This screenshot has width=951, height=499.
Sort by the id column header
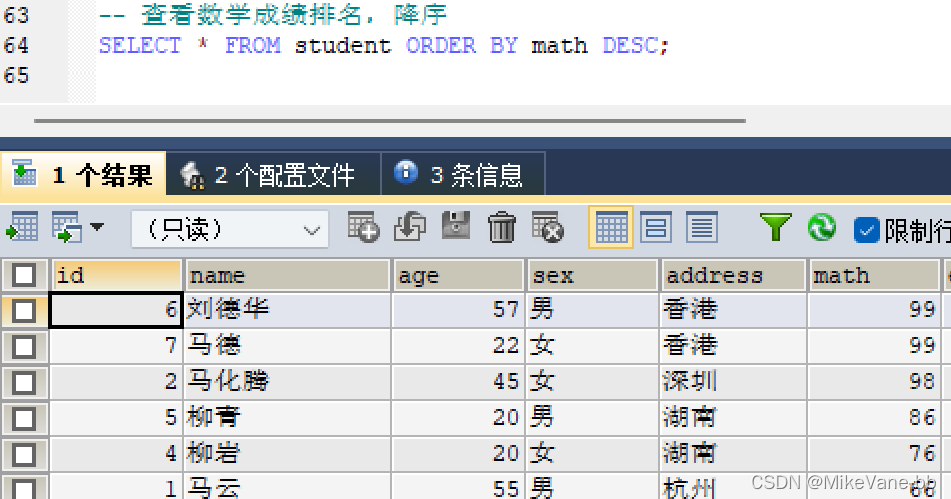(x=116, y=275)
